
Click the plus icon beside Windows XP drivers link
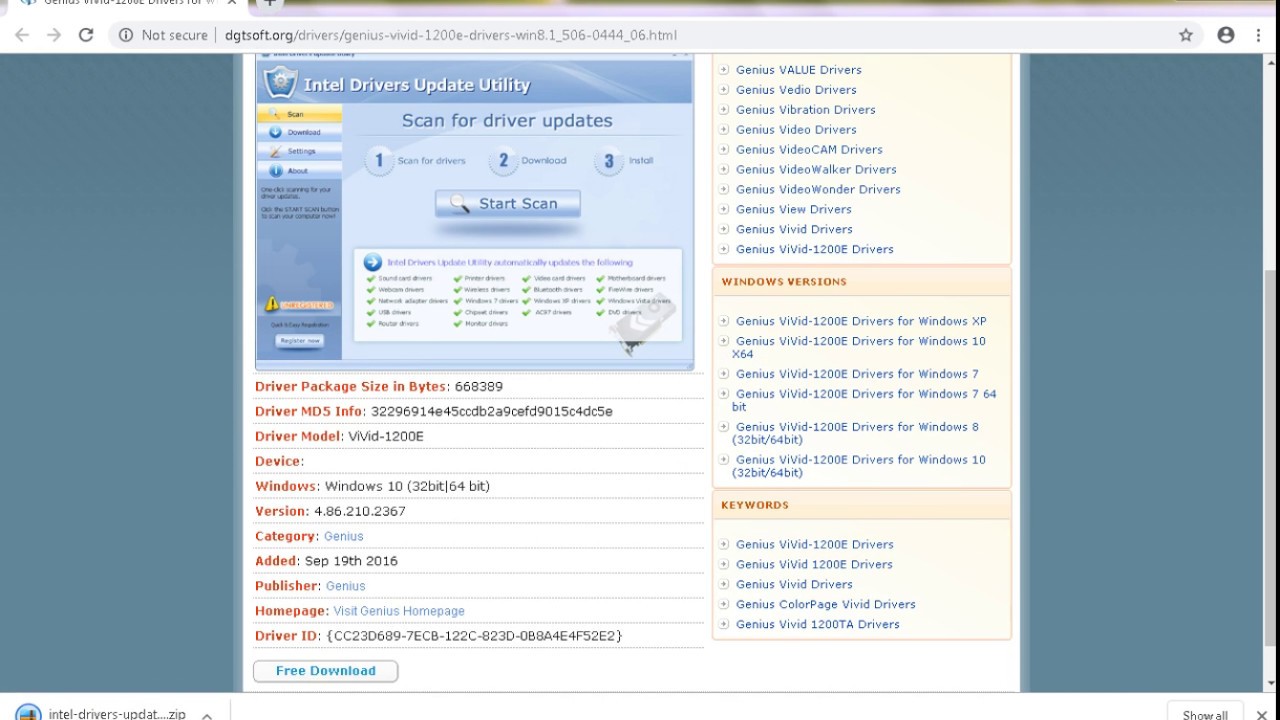pyautogui.click(x=724, y=322)
